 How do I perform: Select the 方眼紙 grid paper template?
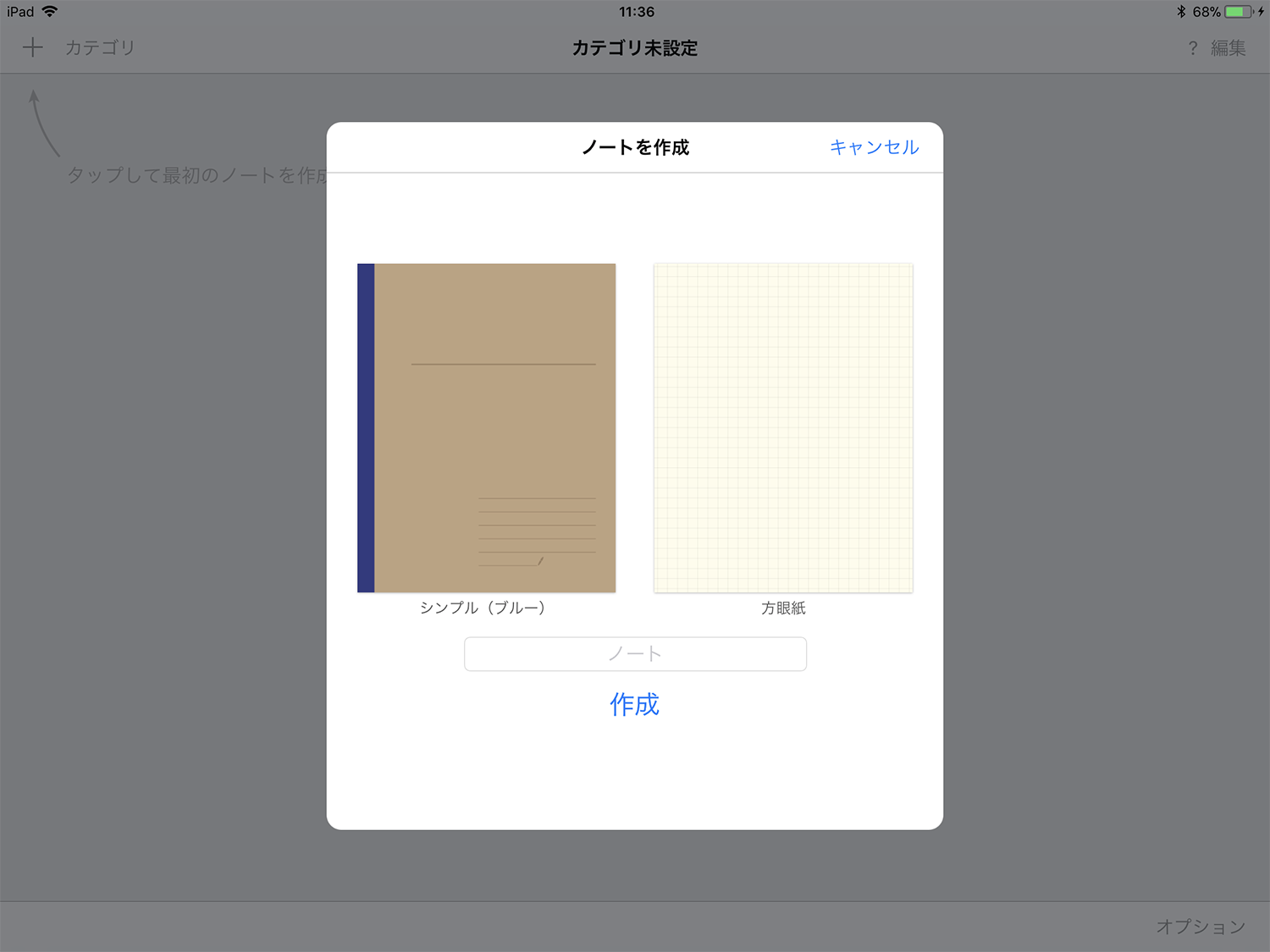pyautogui.click(x=783, y=427)
